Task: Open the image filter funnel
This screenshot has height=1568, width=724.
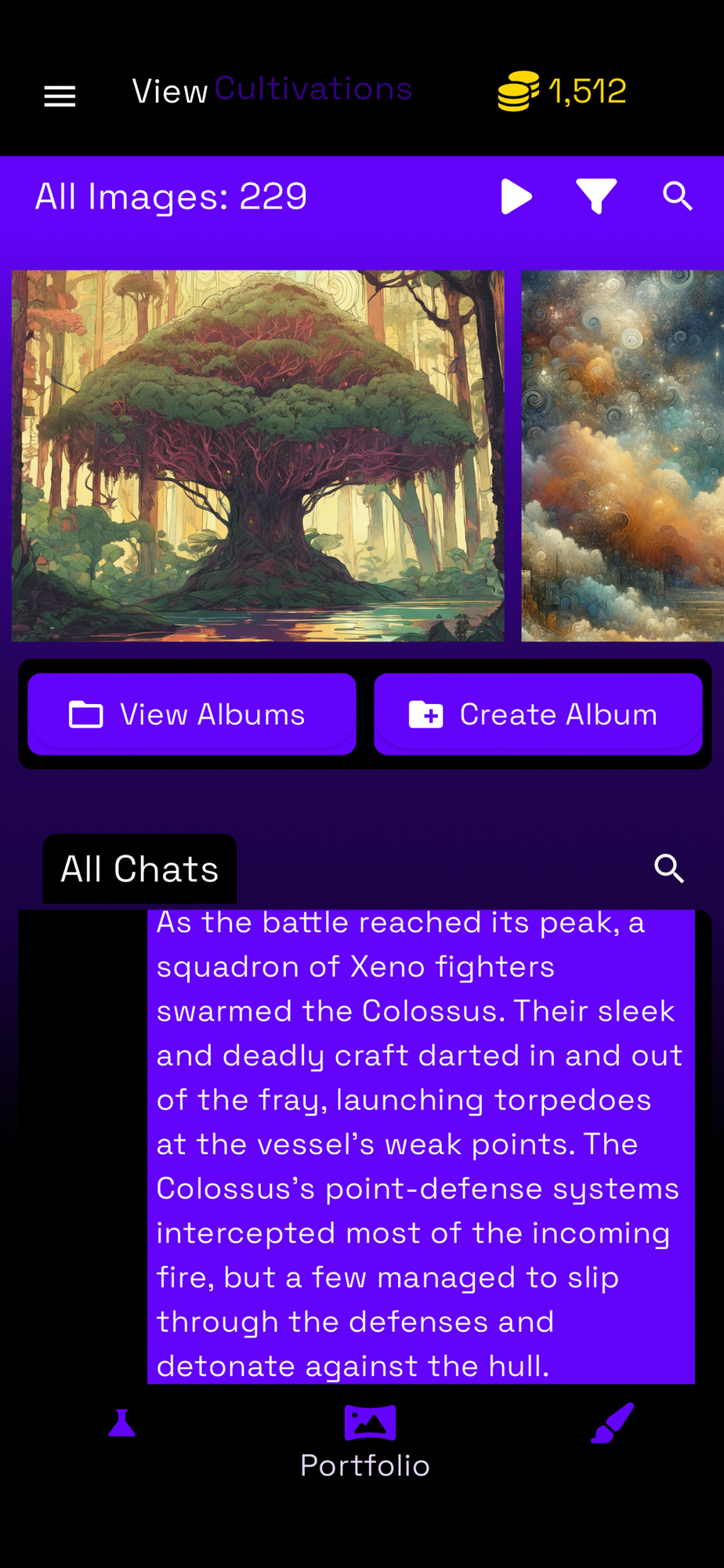Action: pos(596,196)
